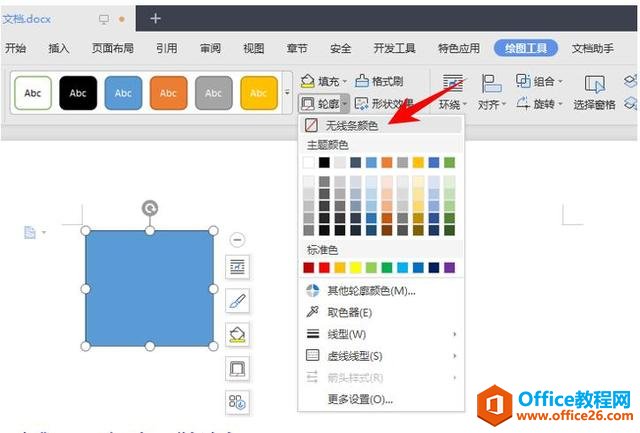Open a new tab with the plus icon
This screenshot has width=640, height=433.
(x=155, y=18)
